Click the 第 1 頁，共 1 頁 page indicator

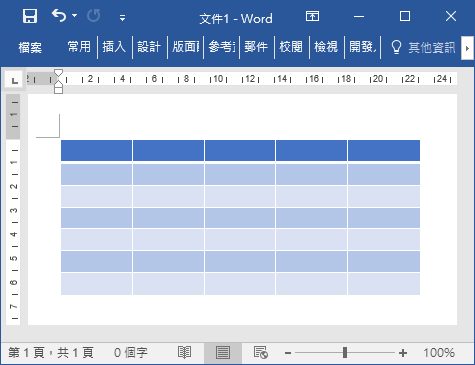point(51,353)
